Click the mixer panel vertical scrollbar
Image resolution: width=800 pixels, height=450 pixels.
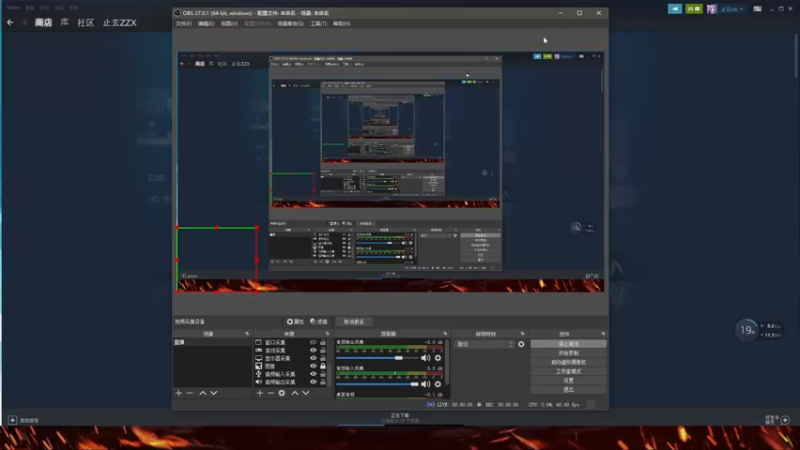447,362
